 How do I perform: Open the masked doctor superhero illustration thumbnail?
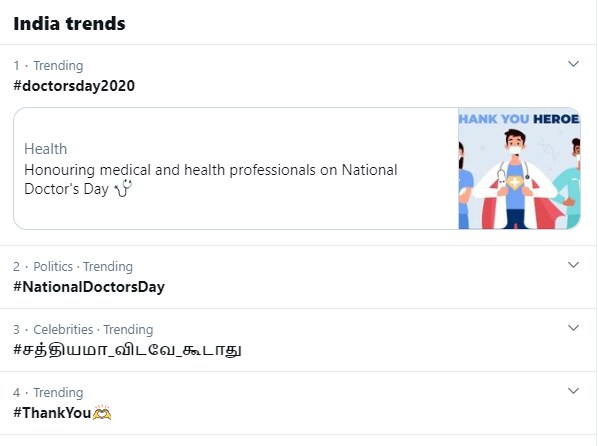point(519,168)
